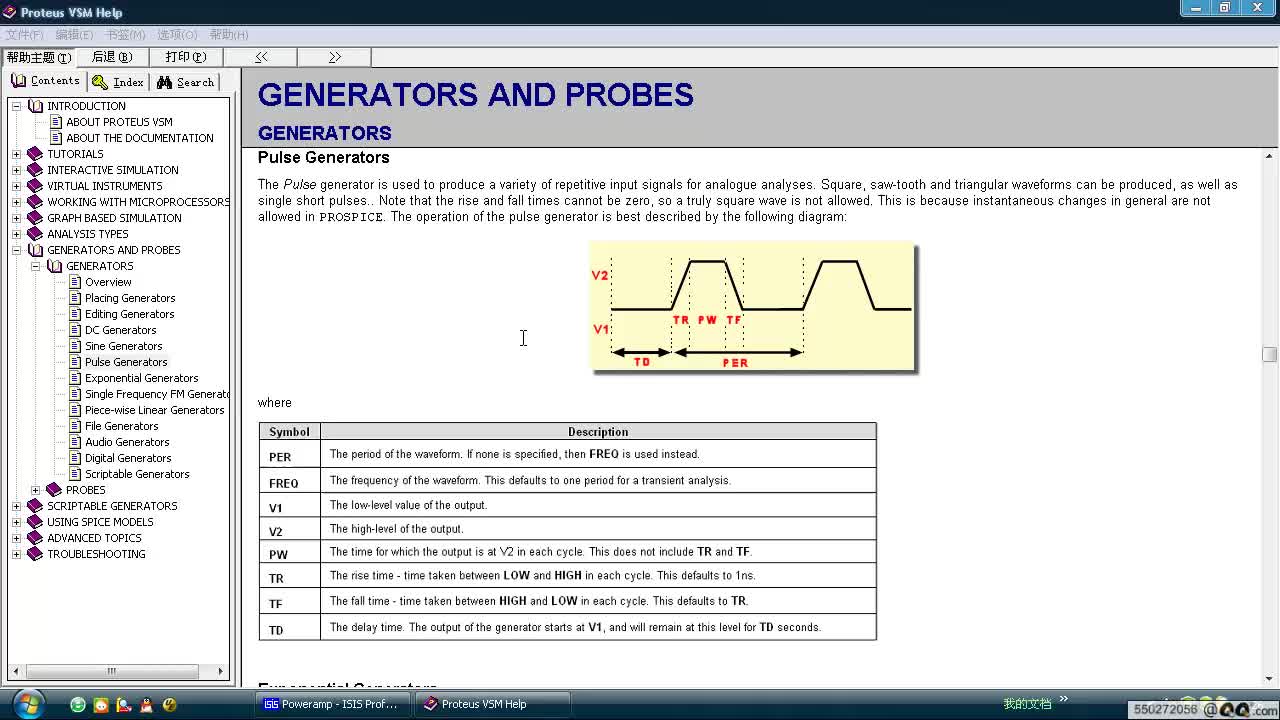Click the 帮助主题 toolbar button

(38, 57)
